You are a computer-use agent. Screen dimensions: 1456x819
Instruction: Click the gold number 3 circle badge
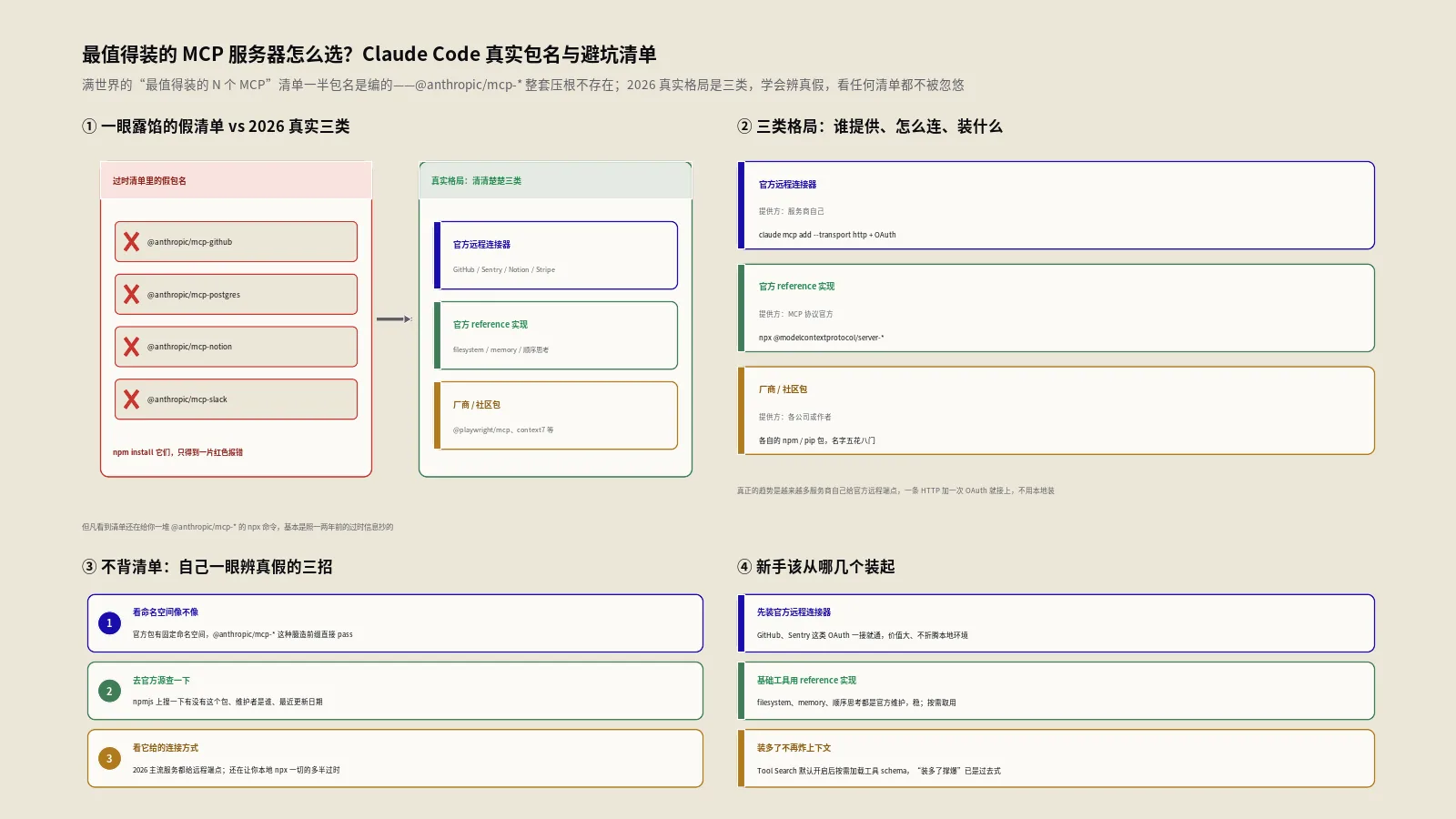109,759
